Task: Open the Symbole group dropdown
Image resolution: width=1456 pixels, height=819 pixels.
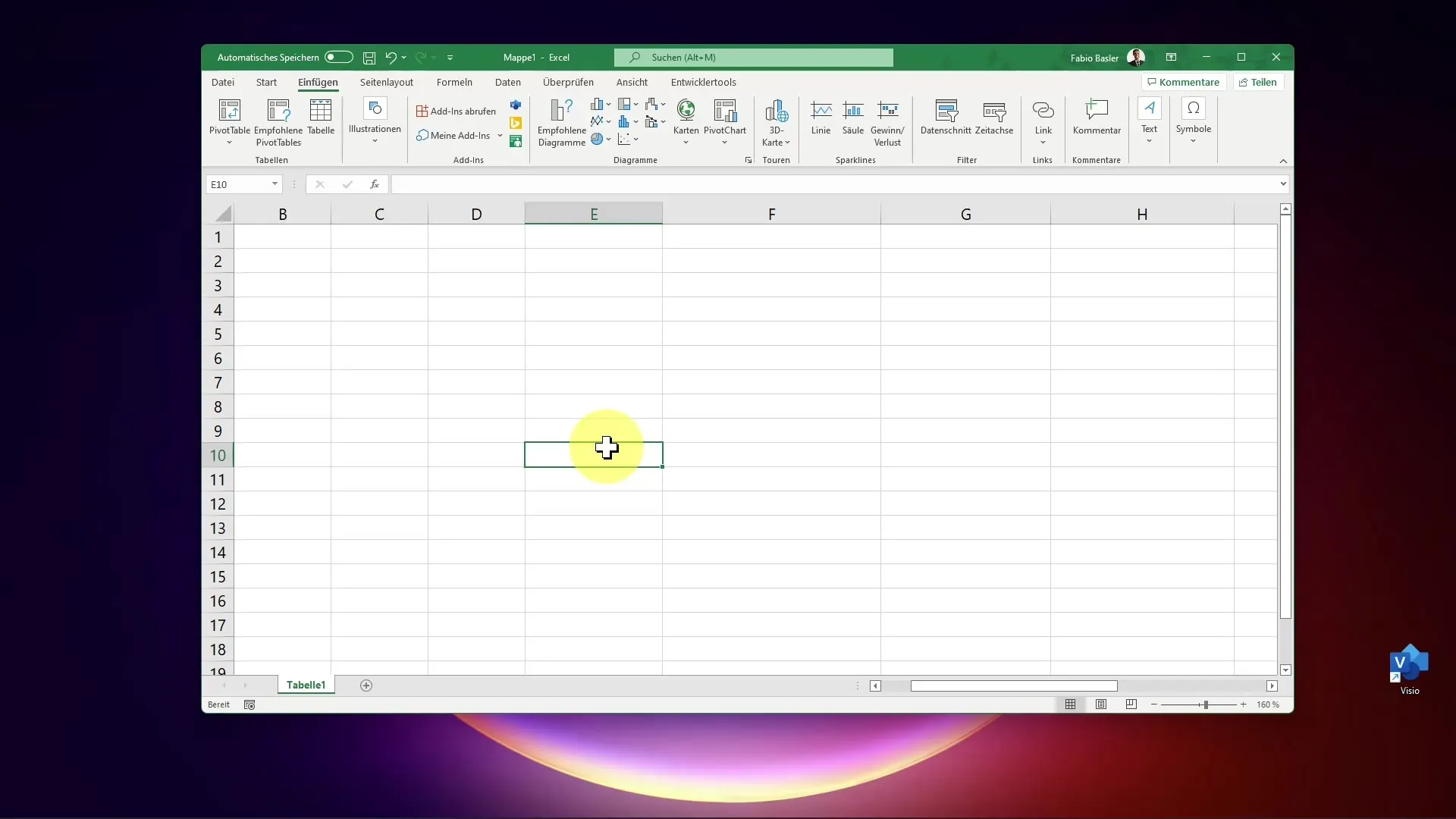Action: [1194, 121]
